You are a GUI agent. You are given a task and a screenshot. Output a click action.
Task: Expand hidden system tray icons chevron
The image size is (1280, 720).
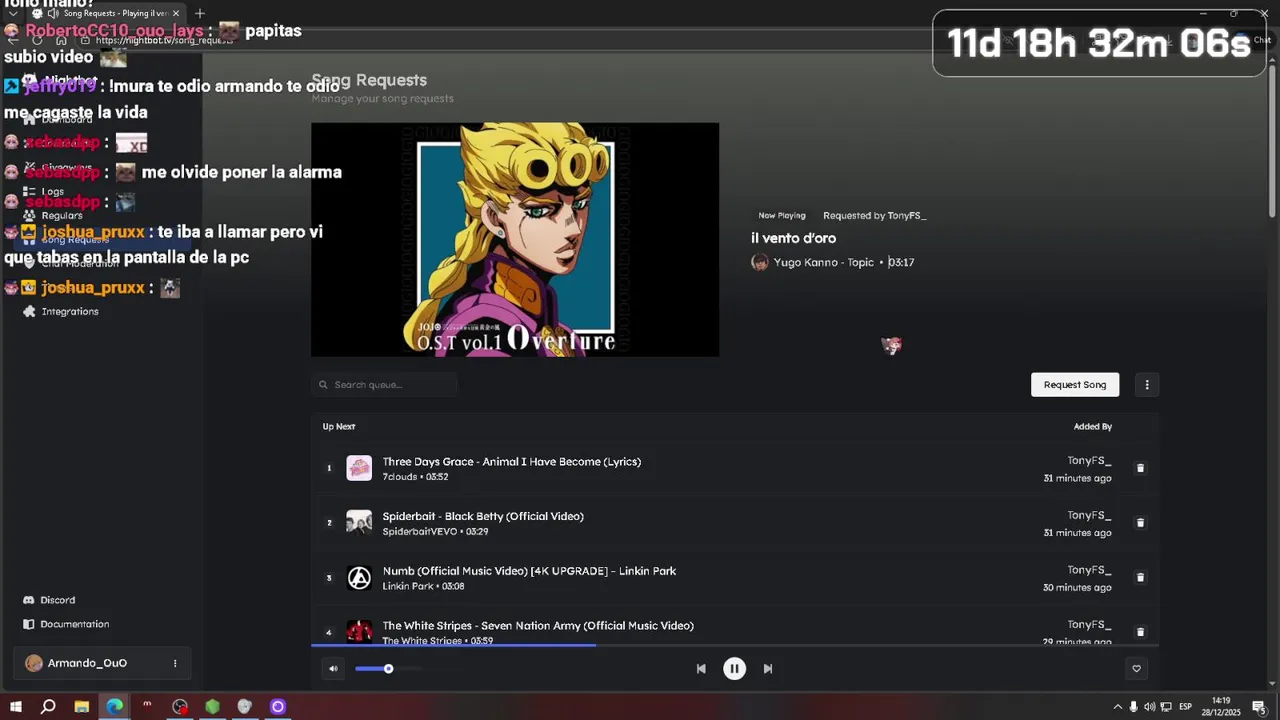click(1118, 707)
